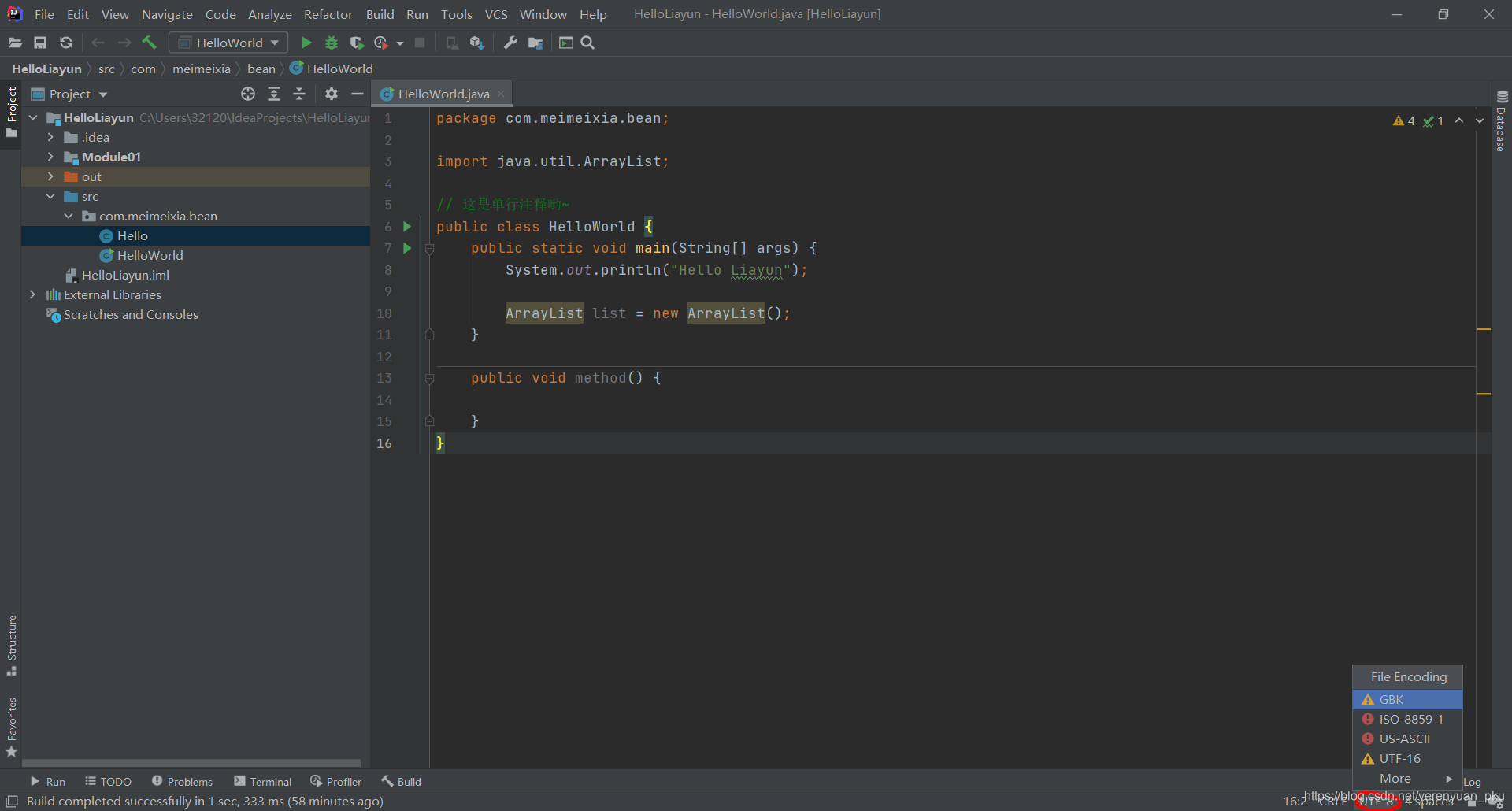Screen dimensions: 1512x811
Task: Click the Reload from disk icon
Action: pyautogui.click(x=66, y=43)
